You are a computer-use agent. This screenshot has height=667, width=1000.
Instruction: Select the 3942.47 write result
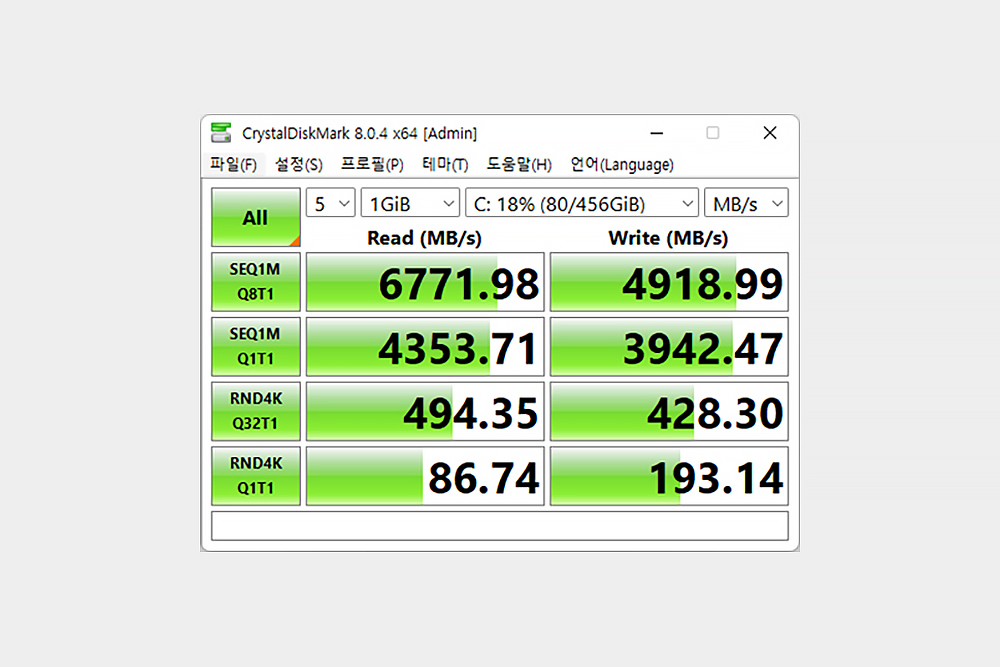tap(669, 346)
